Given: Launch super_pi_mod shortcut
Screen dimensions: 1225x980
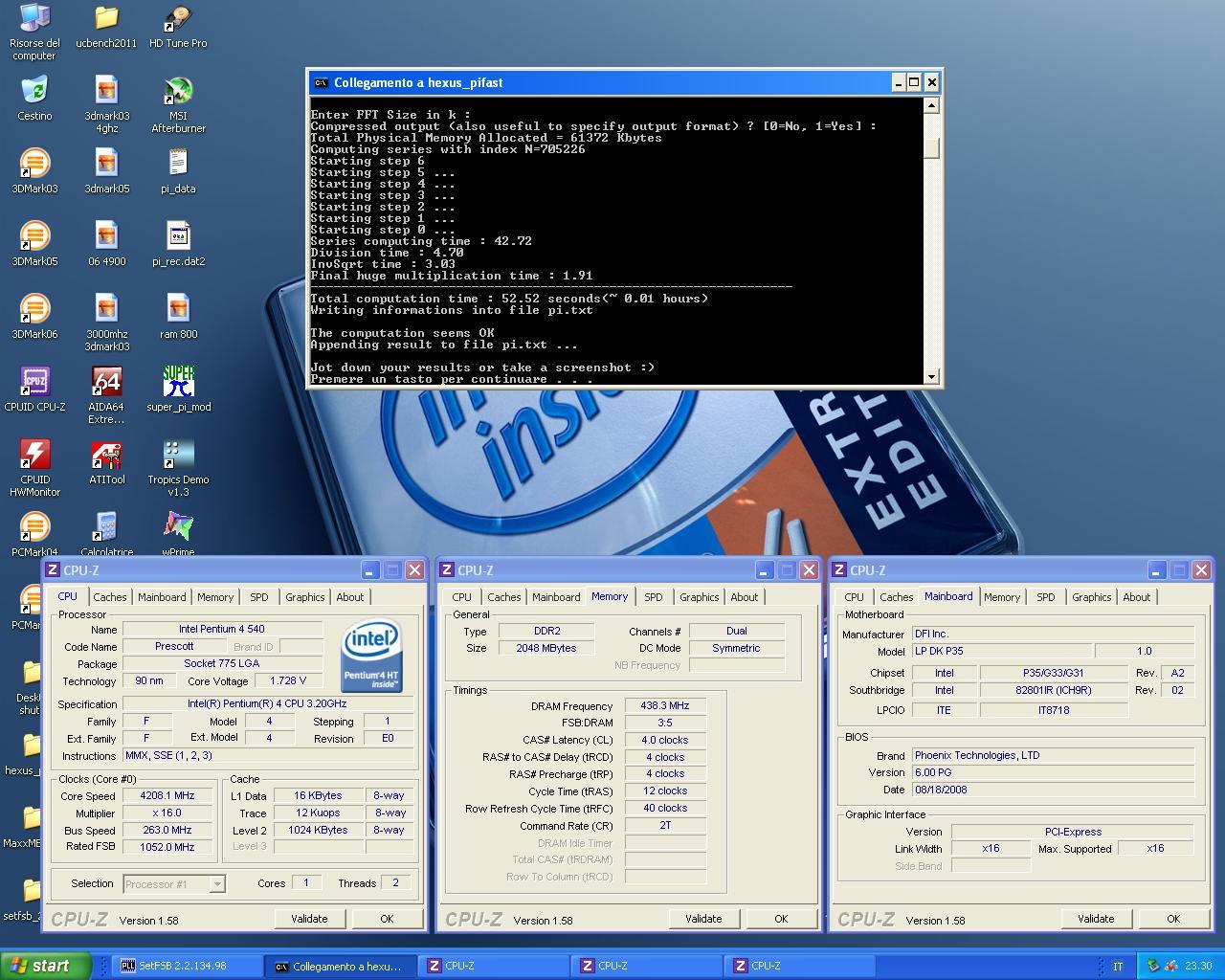Looking at the screenshot, I should click(x=178, y=390).
